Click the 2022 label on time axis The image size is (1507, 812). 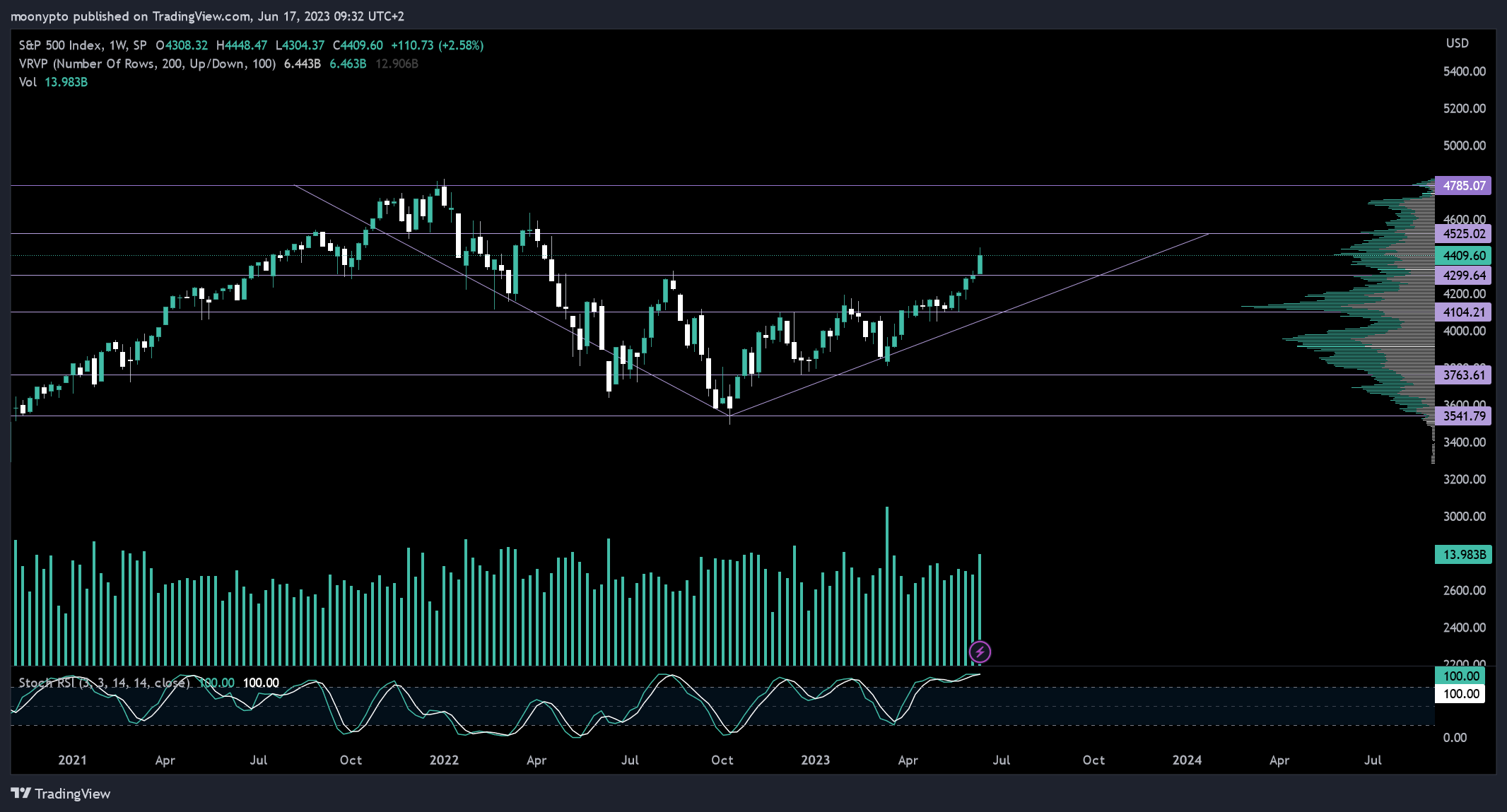point(444,760)
